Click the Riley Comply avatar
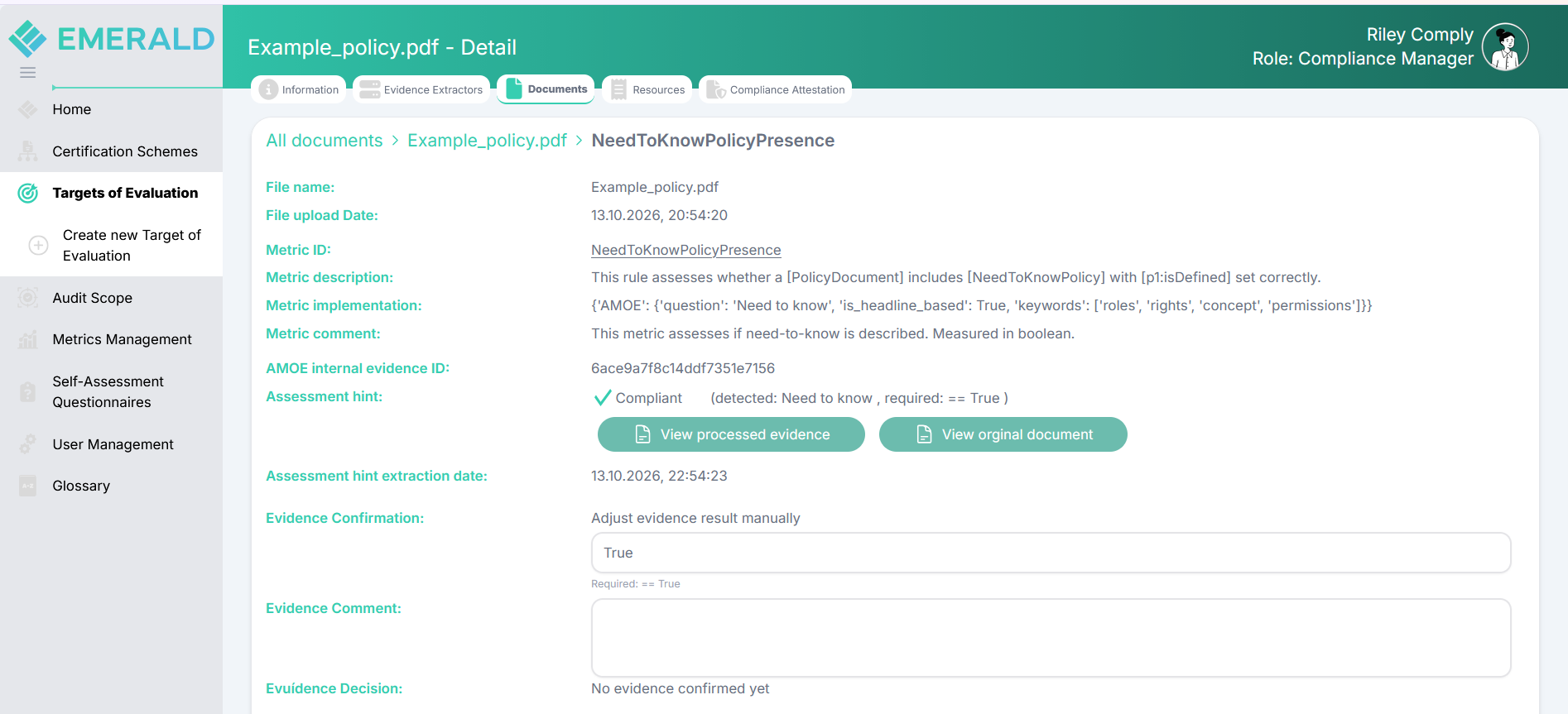The height and width of the screenshot is (714, 1568). pyautogui.click(x=1505, y=47)
